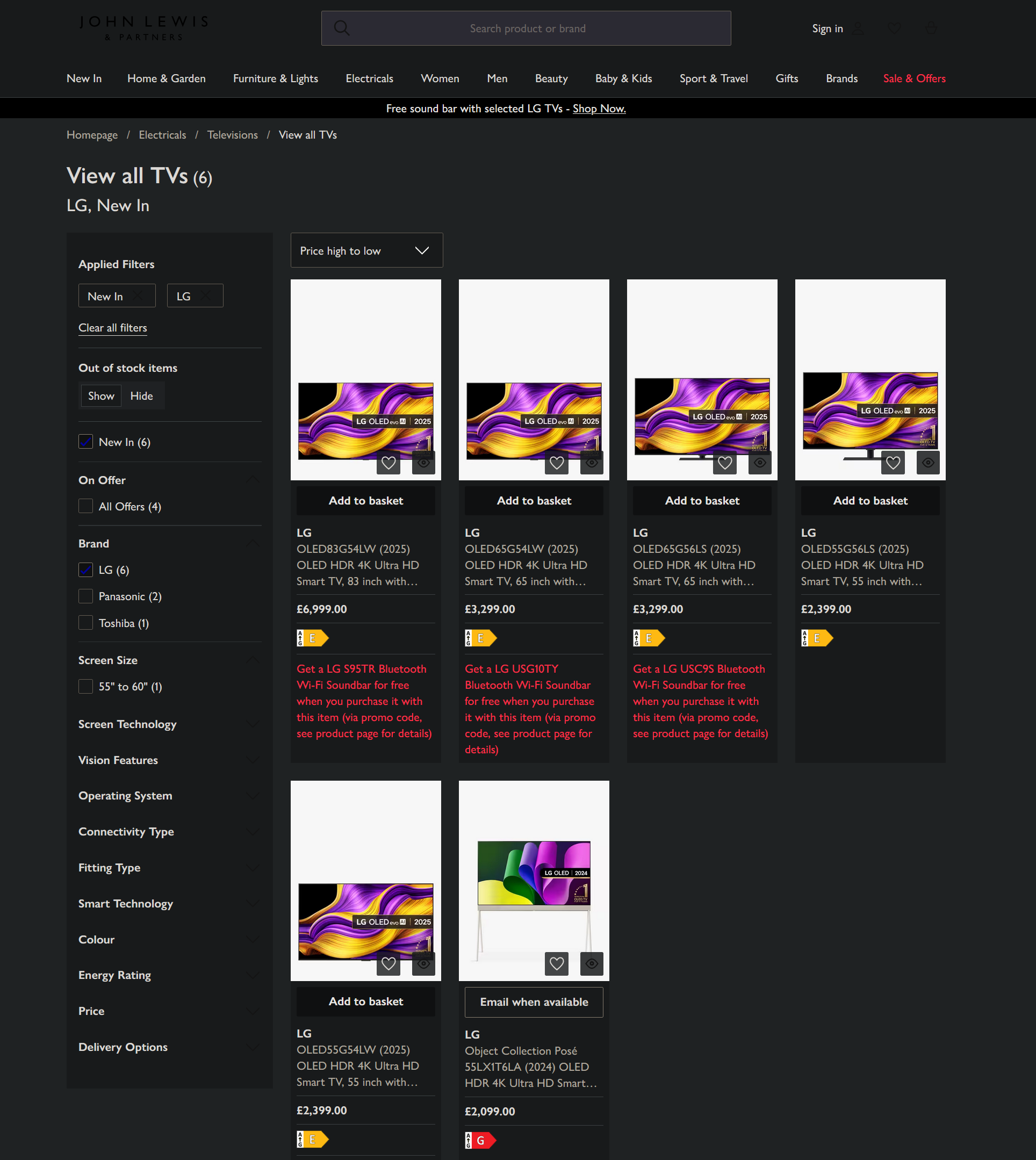
Task: Click the Clear all filters link
Action: tap(113, 328)
